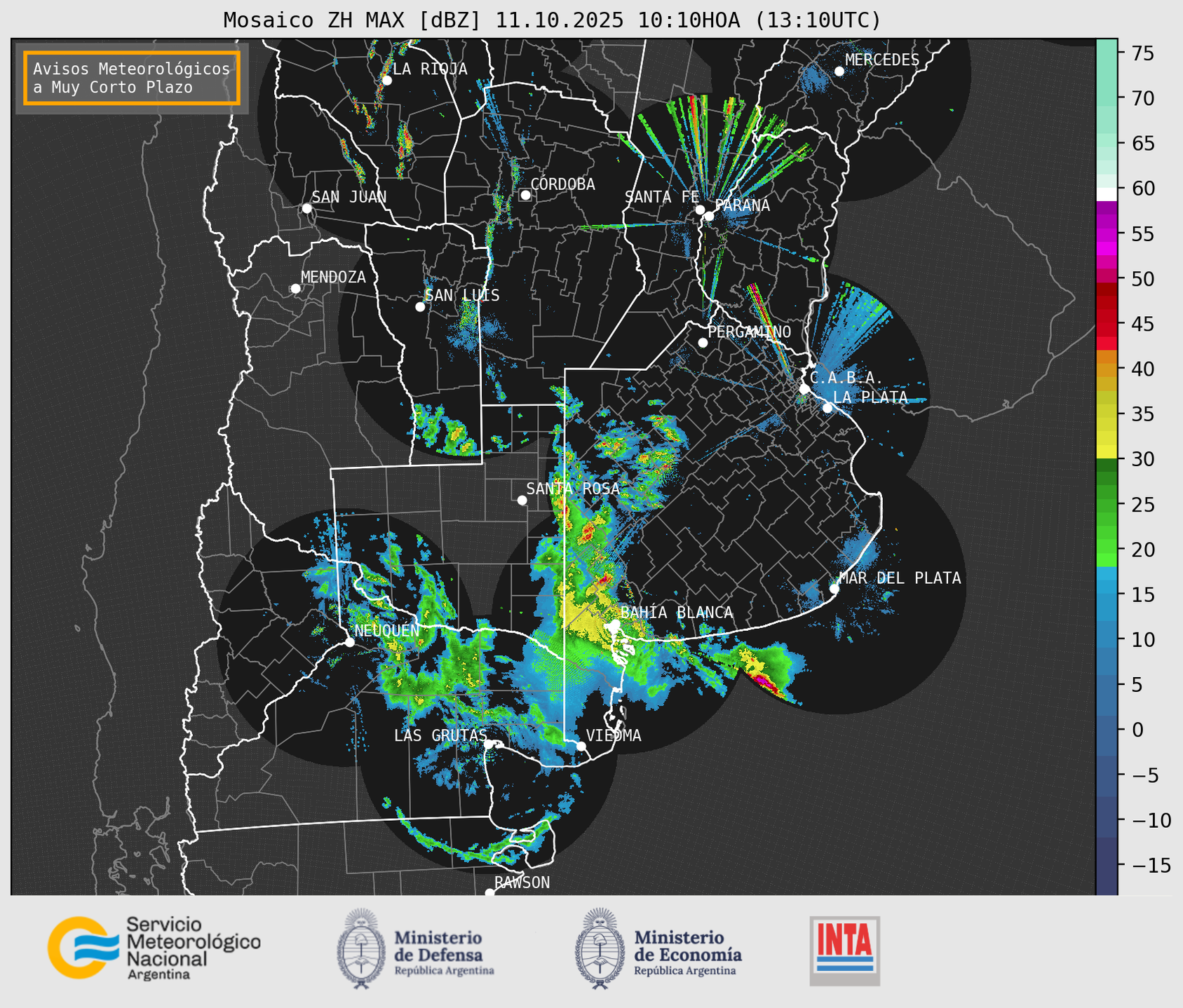Screen dimensions: 1183x1008
Task: Click the magenta storm core southeast of Bahía Blanca
Action: [763, 680]
